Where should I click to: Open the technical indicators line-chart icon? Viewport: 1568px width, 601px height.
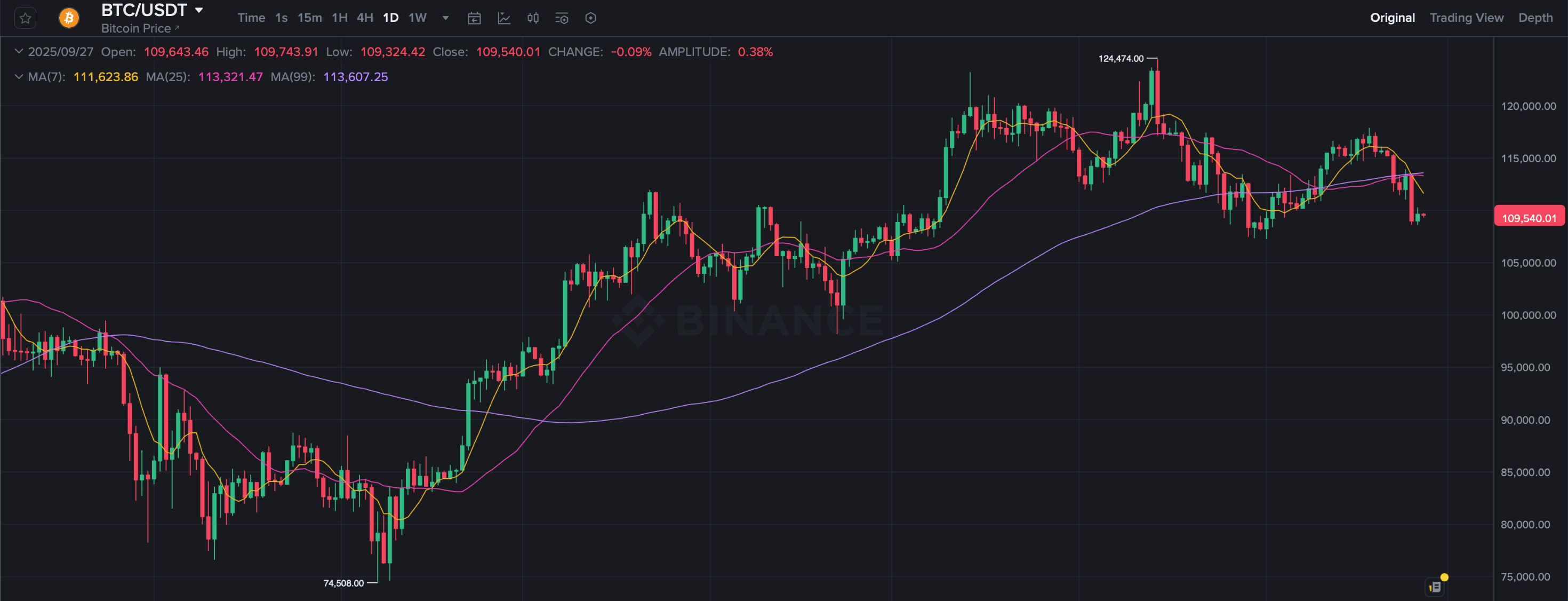coord(504,18)
